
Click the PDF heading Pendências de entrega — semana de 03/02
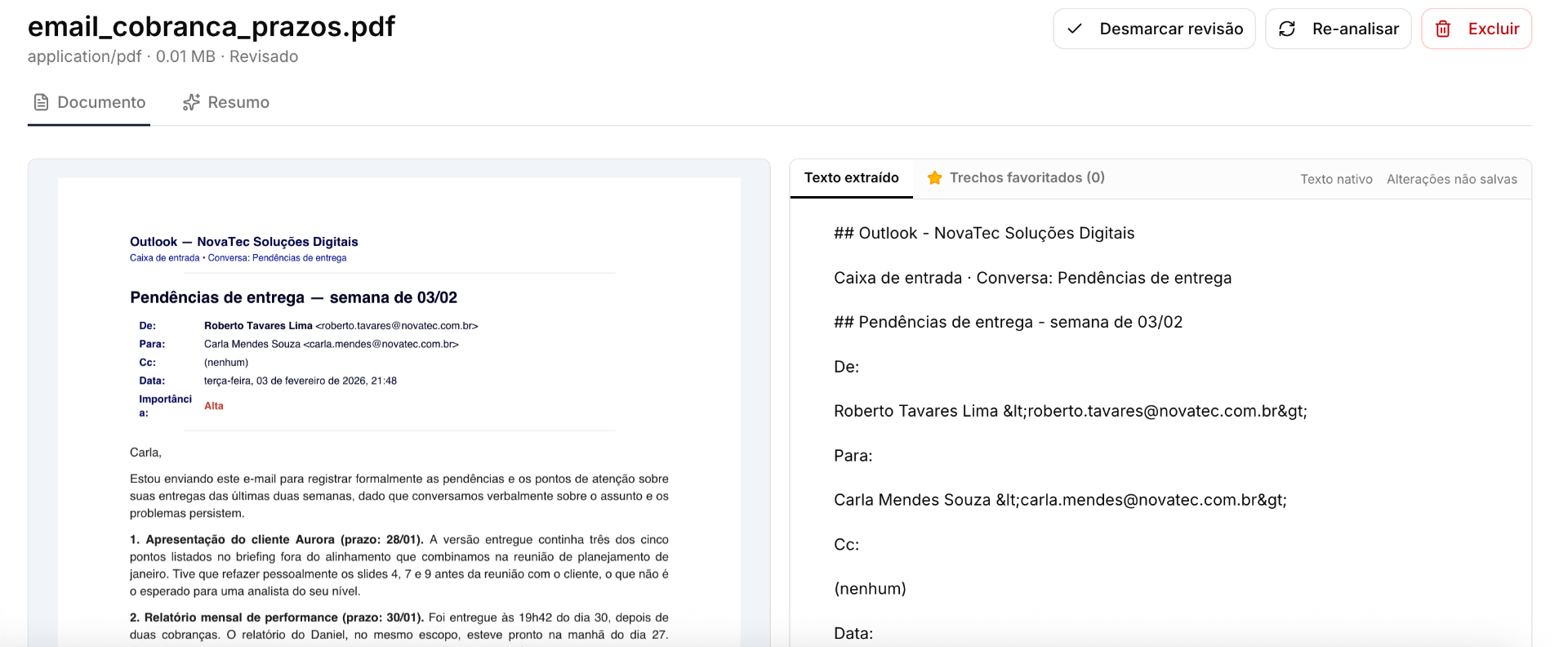click(x=293, y=297)
